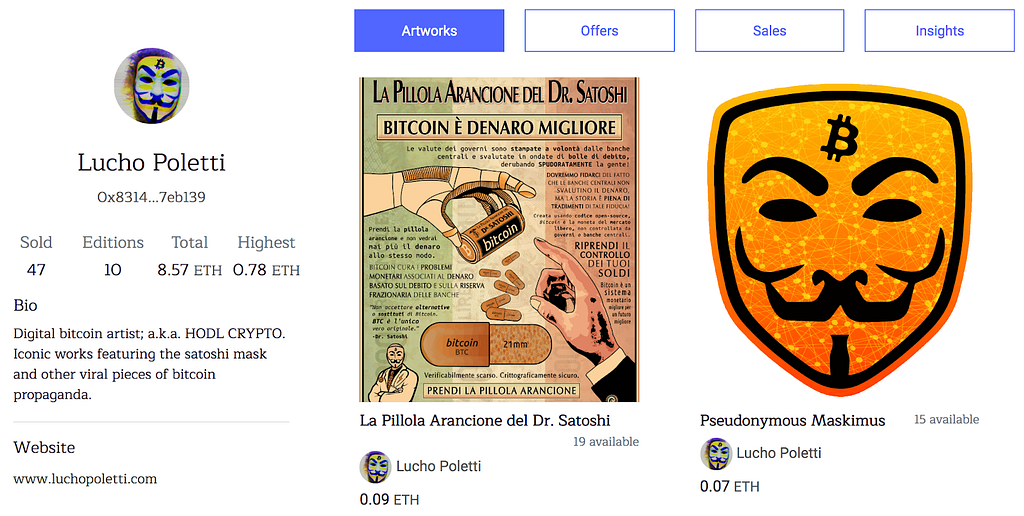
Task: Click the 0.07 ETH price
Action: [729, 487]
